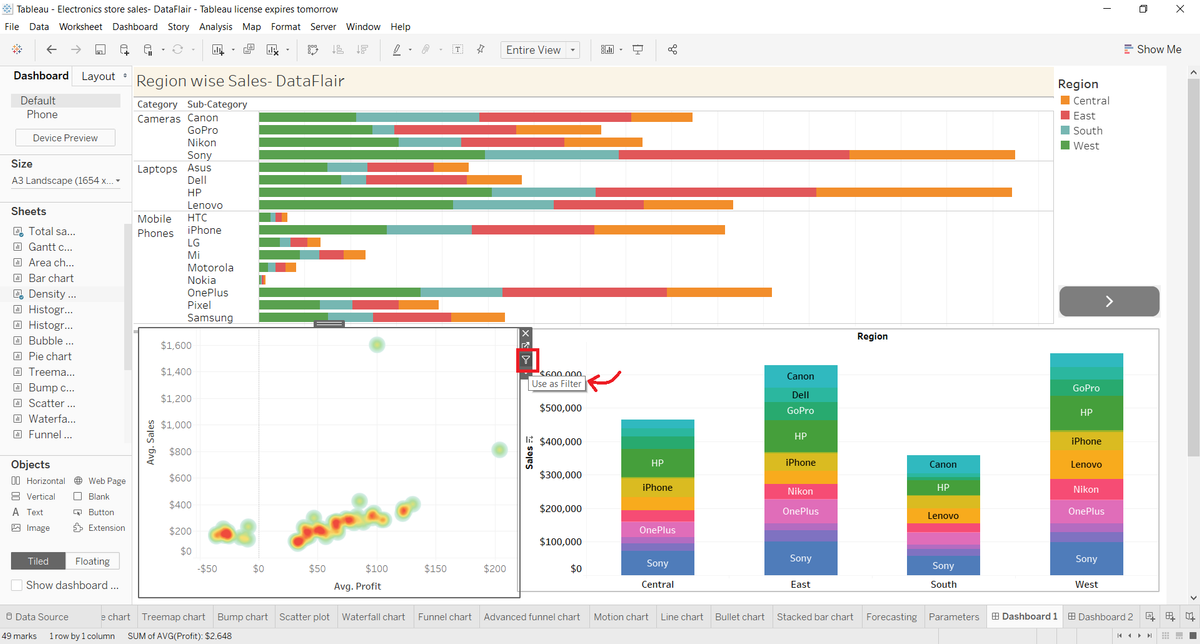Click the Duplicate sheet icon

point(248,49)
